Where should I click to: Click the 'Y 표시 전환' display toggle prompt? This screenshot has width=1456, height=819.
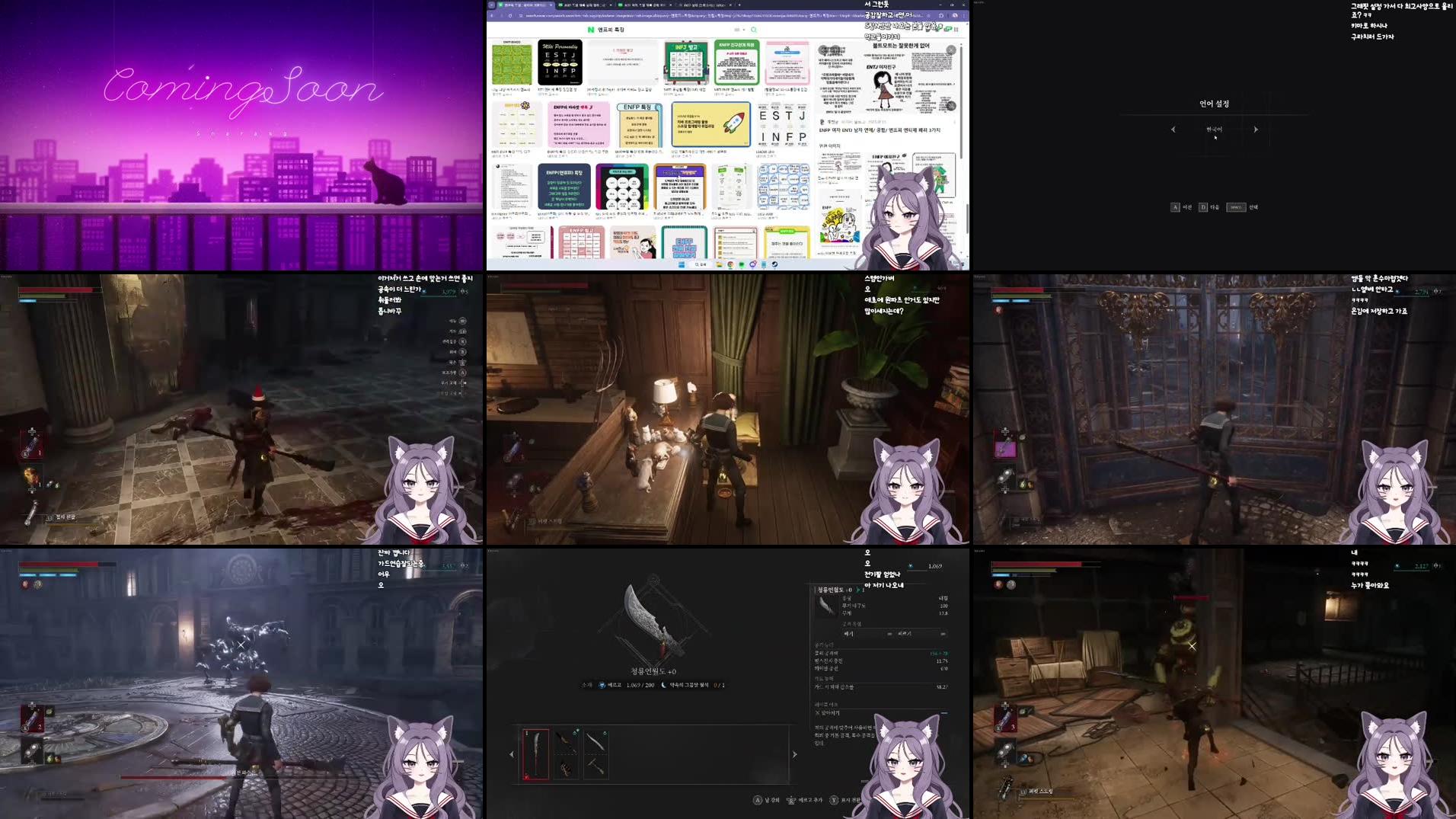pos(845,800)
